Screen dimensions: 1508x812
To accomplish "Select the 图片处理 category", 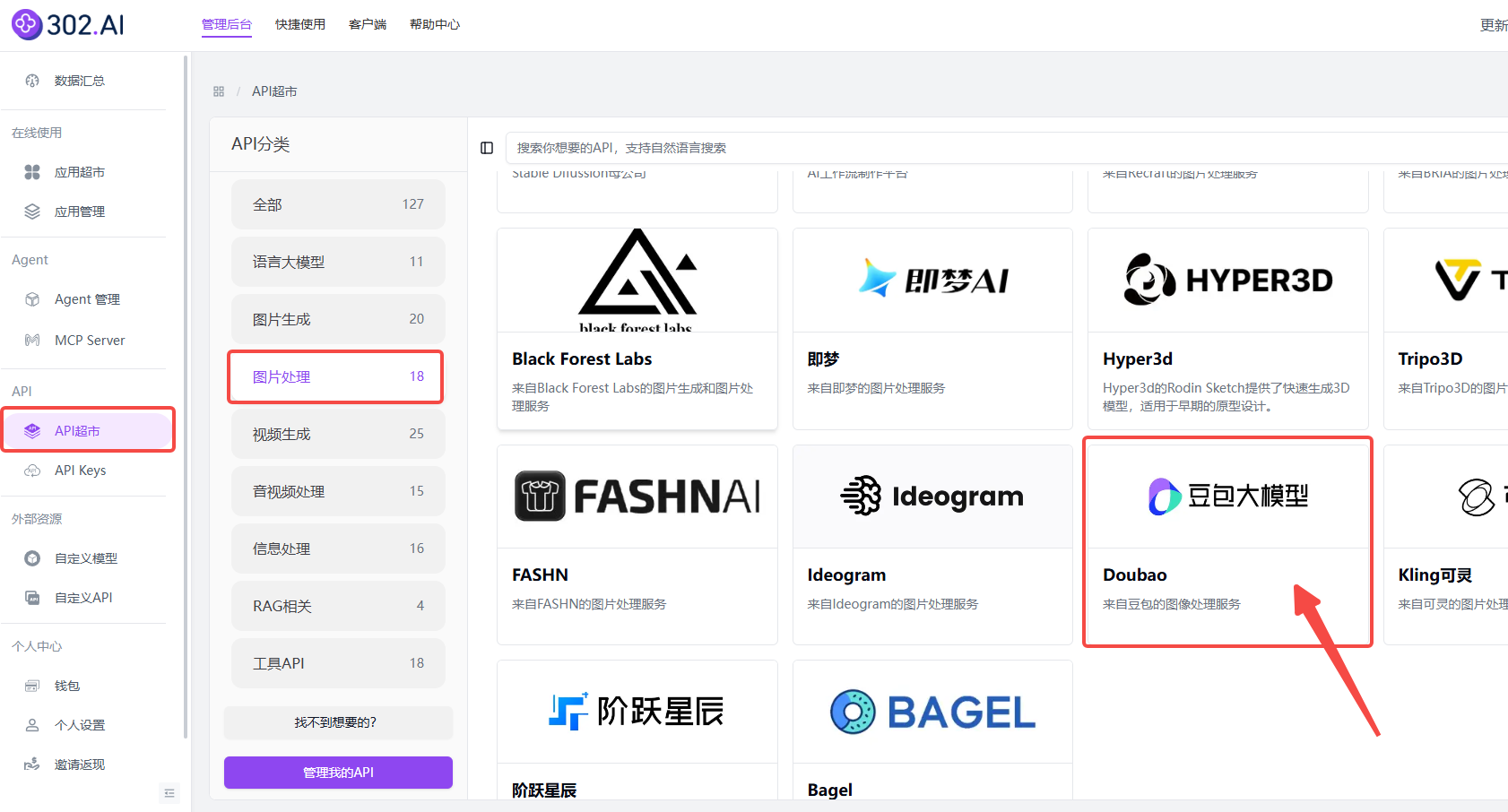I will [338, 376].
